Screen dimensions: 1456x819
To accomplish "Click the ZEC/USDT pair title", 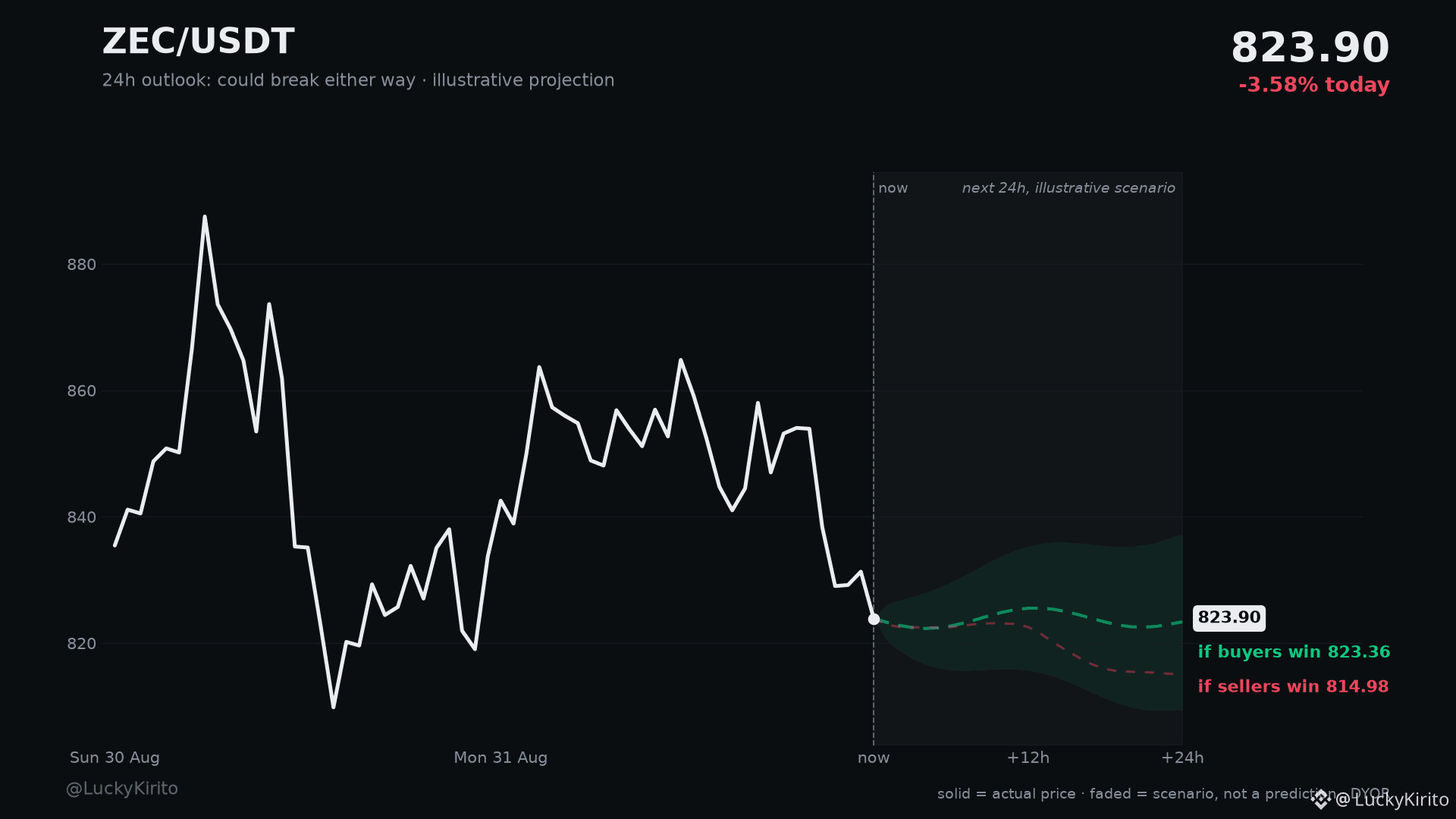I will click(x=198, y=42).
